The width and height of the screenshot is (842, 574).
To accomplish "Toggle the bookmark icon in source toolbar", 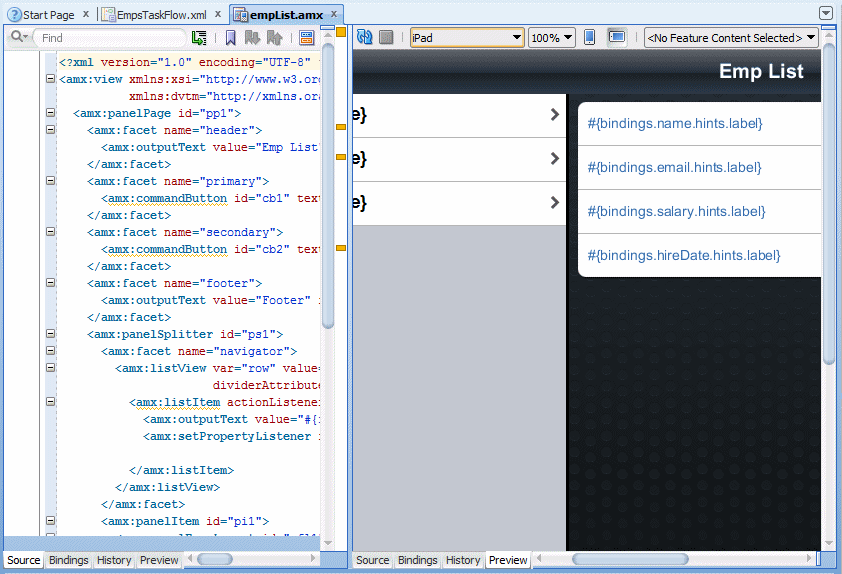I will (230, 38).
